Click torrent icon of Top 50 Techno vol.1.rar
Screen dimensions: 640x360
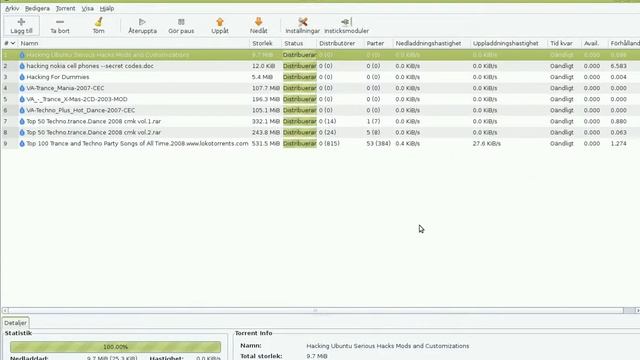click(22, 121)
